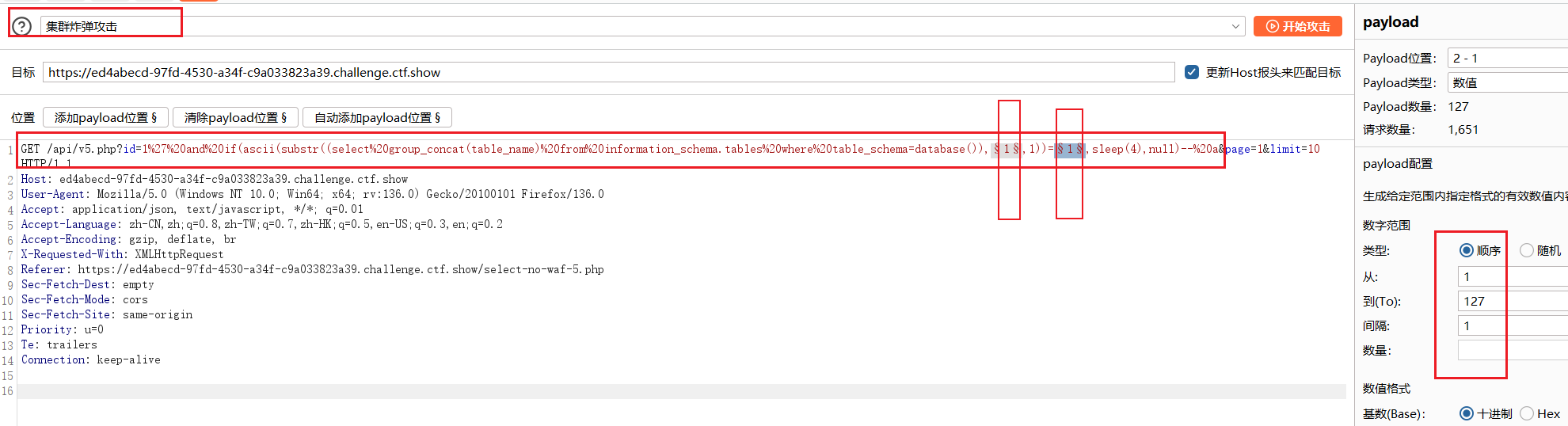
Task: Select the 集群炸弹攻击 attack type field
Action: click(641, 26)
